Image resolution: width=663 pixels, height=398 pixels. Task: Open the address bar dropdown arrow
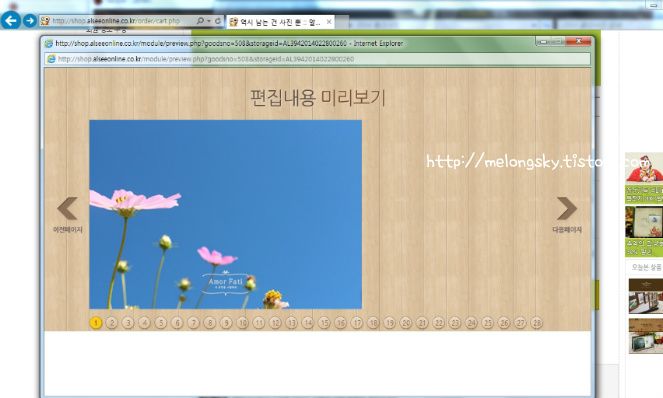[209, 20]
